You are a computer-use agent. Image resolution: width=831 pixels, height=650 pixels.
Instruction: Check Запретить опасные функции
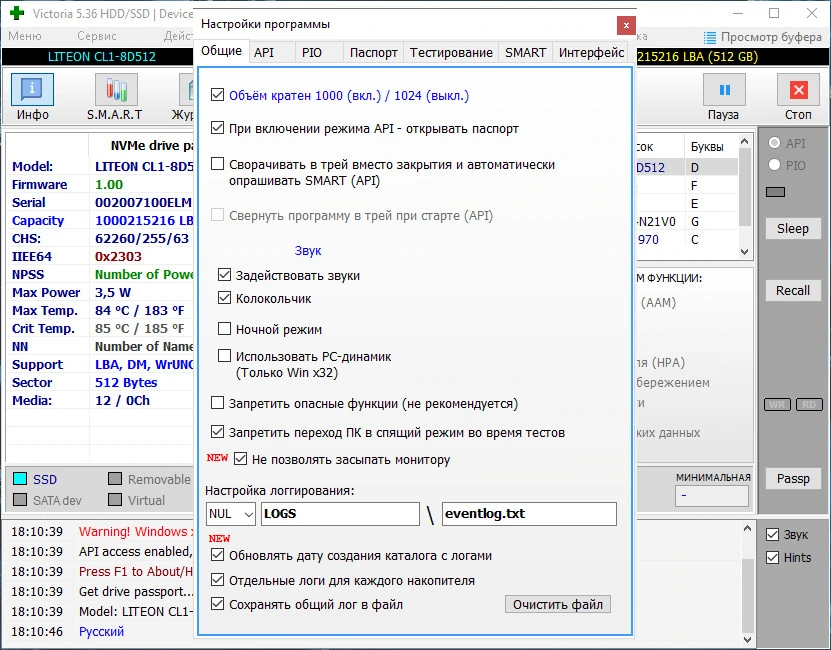tap(217, 403)
